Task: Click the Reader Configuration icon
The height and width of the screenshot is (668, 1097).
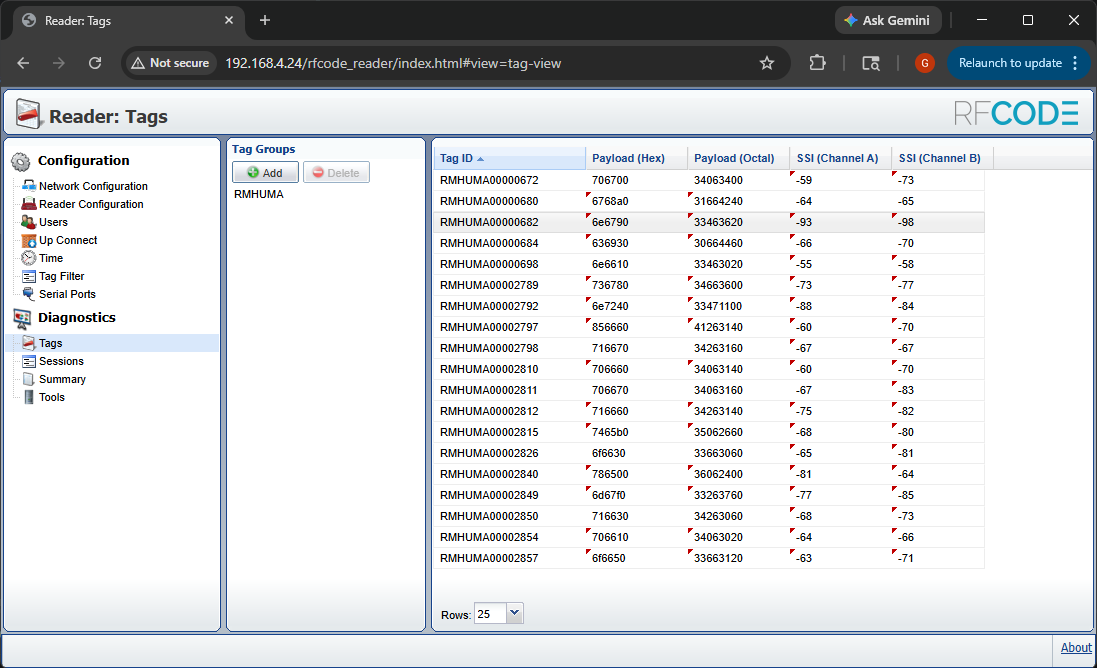Action: tap(29, 204)
